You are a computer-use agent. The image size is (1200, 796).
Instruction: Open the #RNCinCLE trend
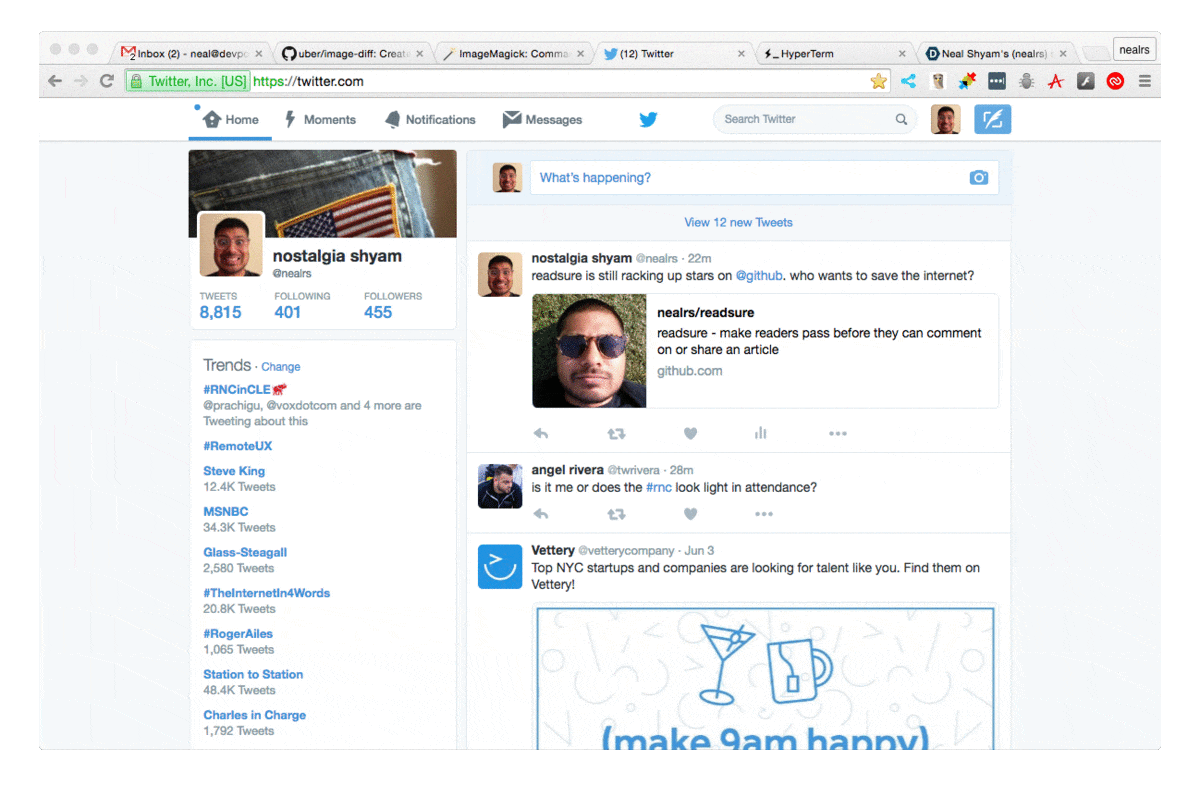coord(237,390)
